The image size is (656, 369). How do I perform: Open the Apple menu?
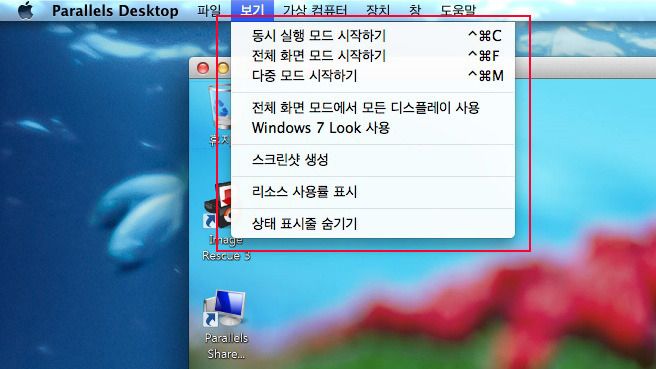[x=26, y=10]
